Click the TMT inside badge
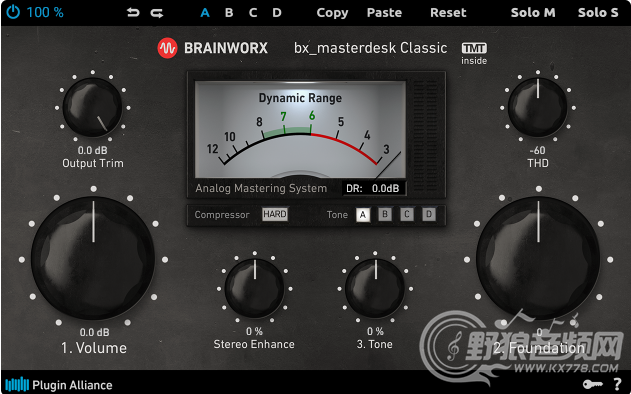Screen dimensions: 631x394 [x=474, y=54]
